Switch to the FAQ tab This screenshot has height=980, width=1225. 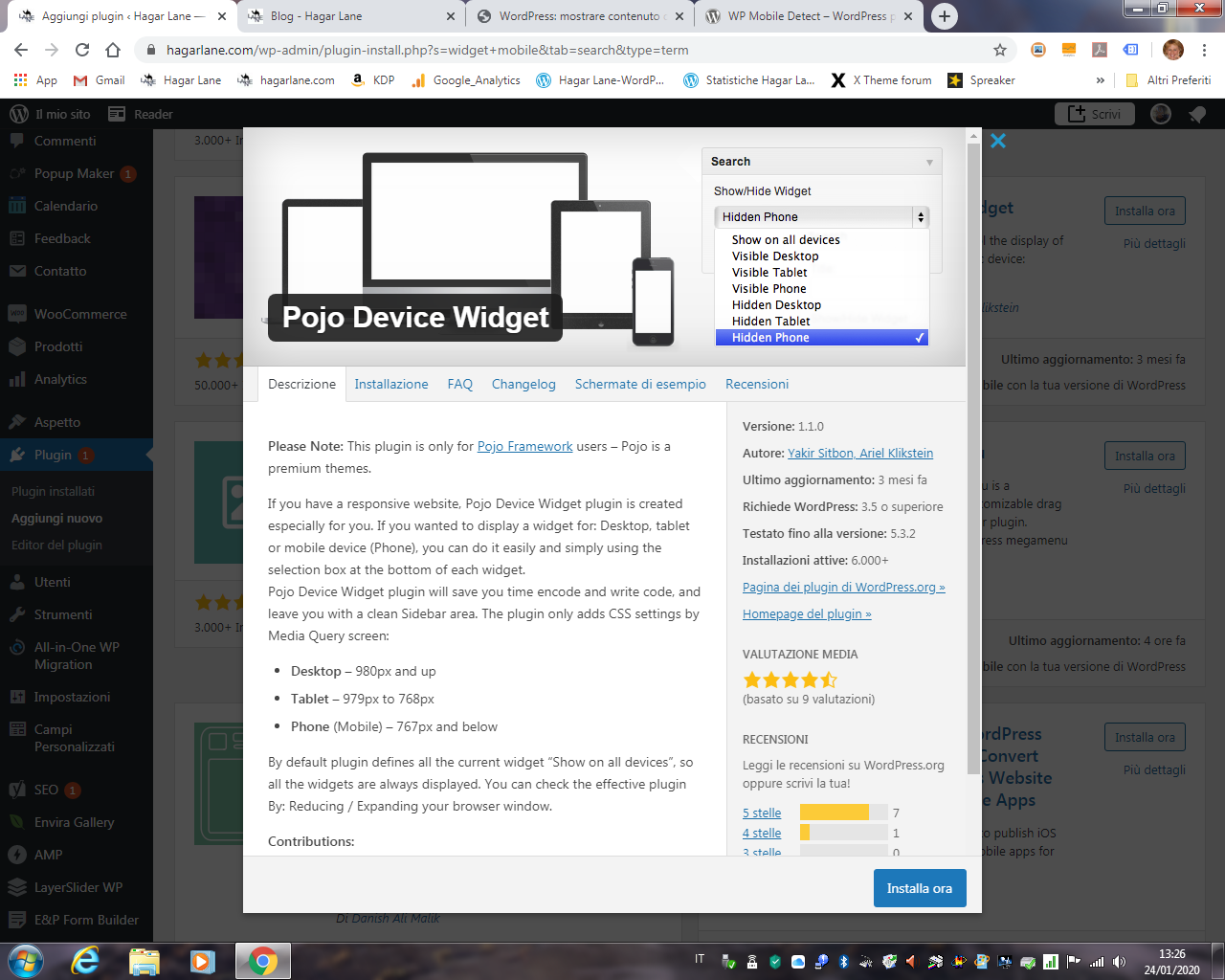[460, 384]
